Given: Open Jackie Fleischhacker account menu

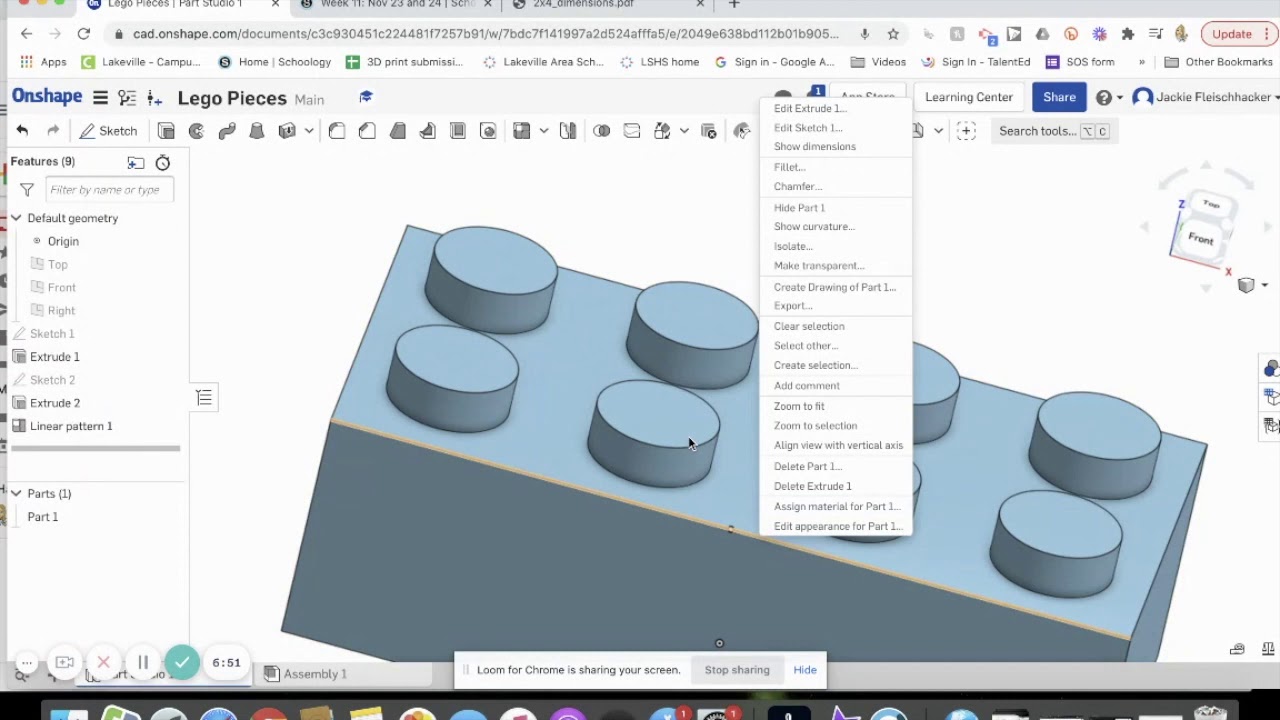Looking at the screenshot, I should (1205, 97).
